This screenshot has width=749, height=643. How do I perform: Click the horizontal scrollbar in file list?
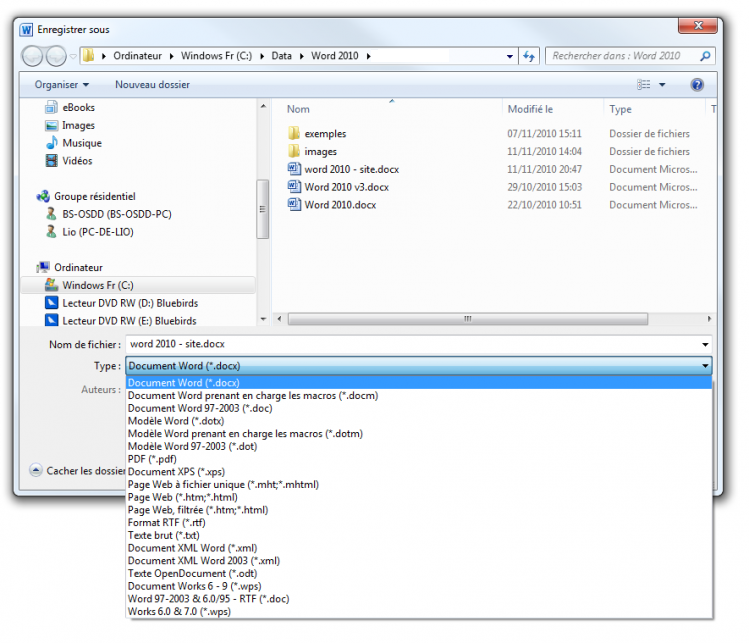click(x=466, y=319)
